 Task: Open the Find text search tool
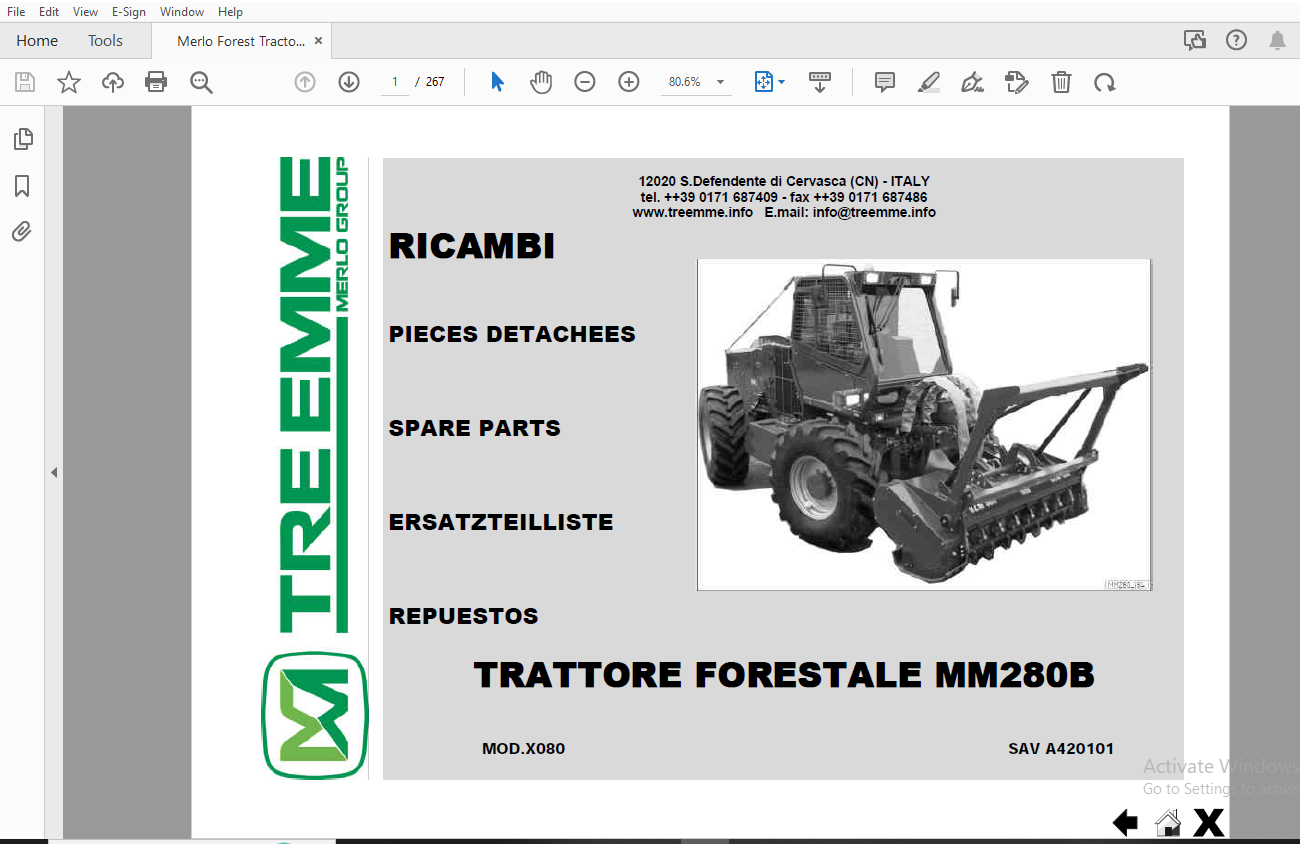(x=201, y=82)
